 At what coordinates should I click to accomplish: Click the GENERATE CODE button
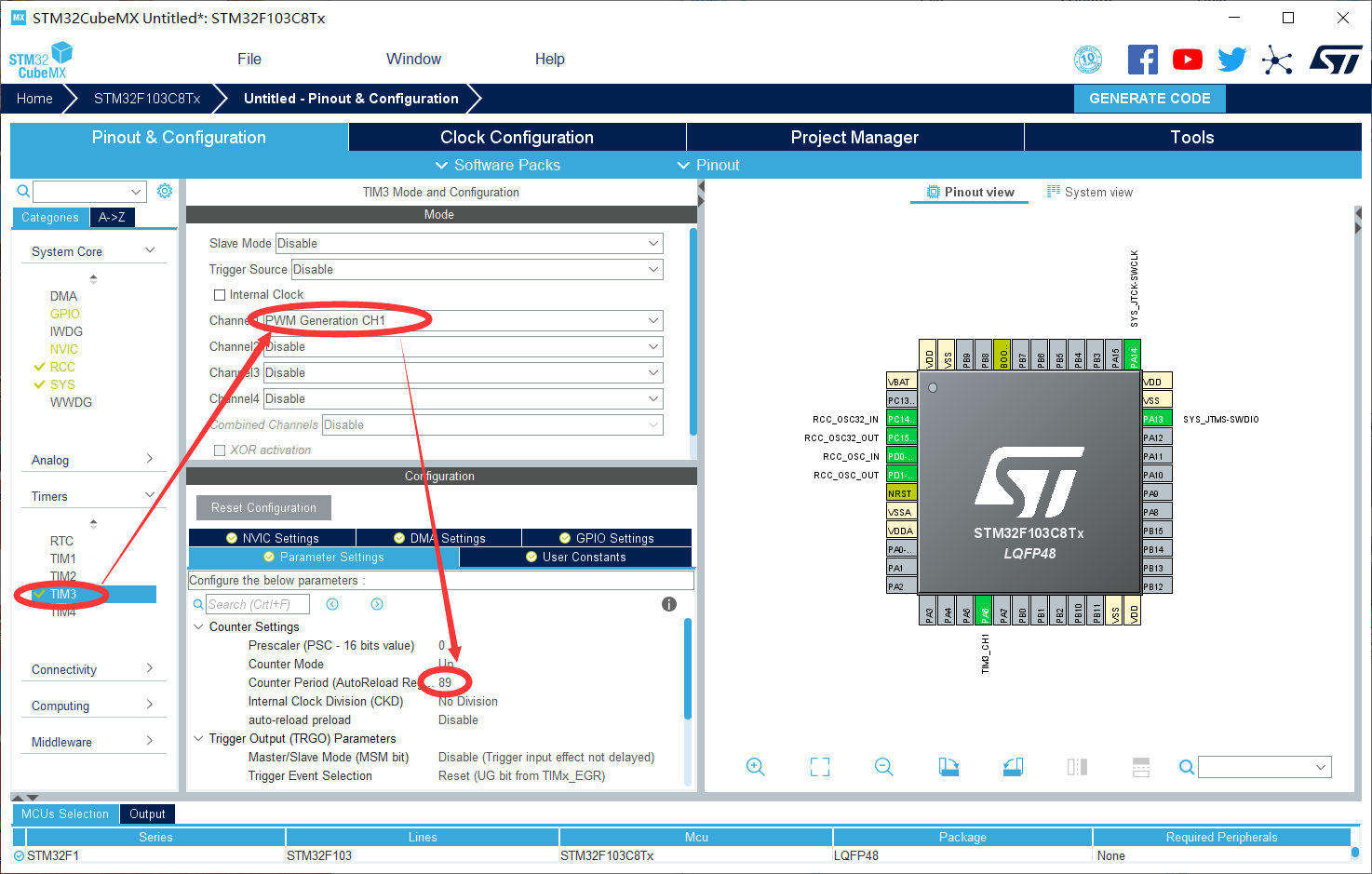1150,98
